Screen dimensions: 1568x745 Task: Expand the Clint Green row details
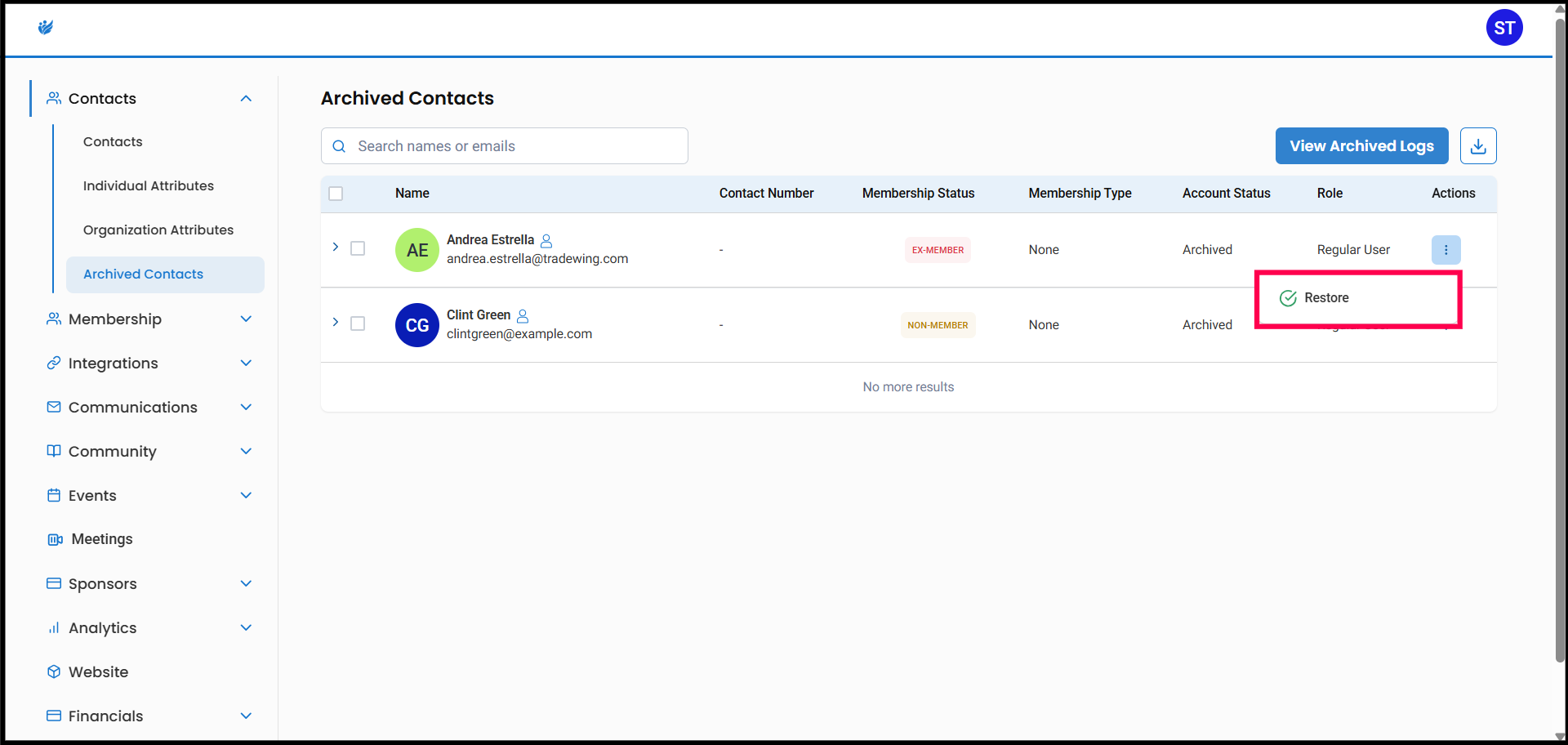335,322
